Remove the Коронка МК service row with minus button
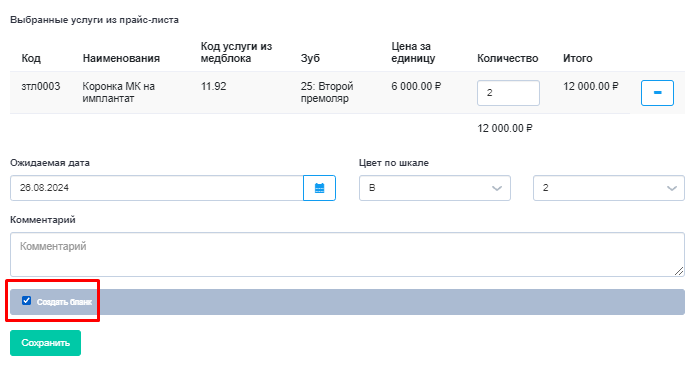This screenshot has width=695, height=366. tap(657, 93)
